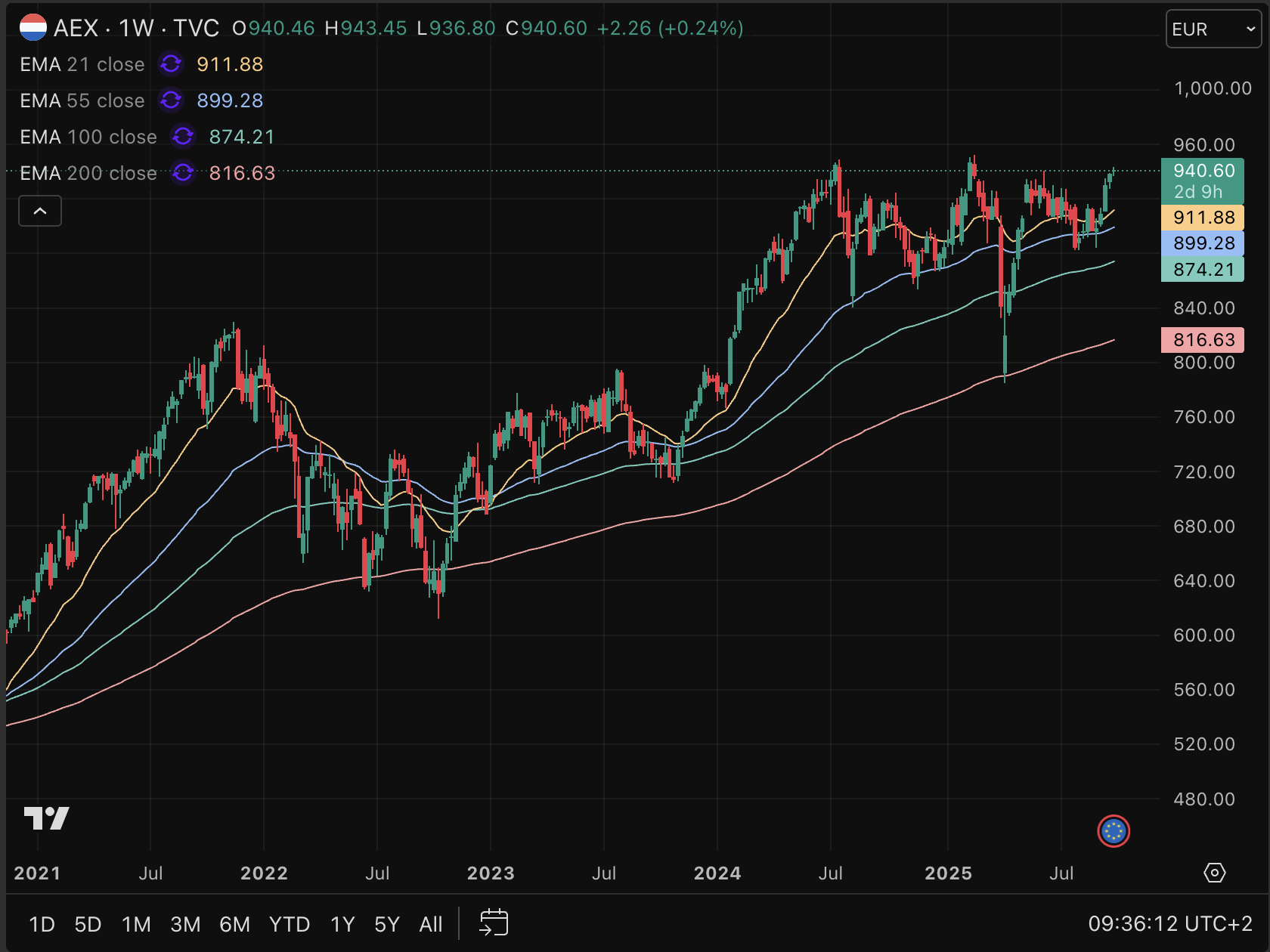
Task: Open chart settings hexagon icon
Action: point(1214,873)
